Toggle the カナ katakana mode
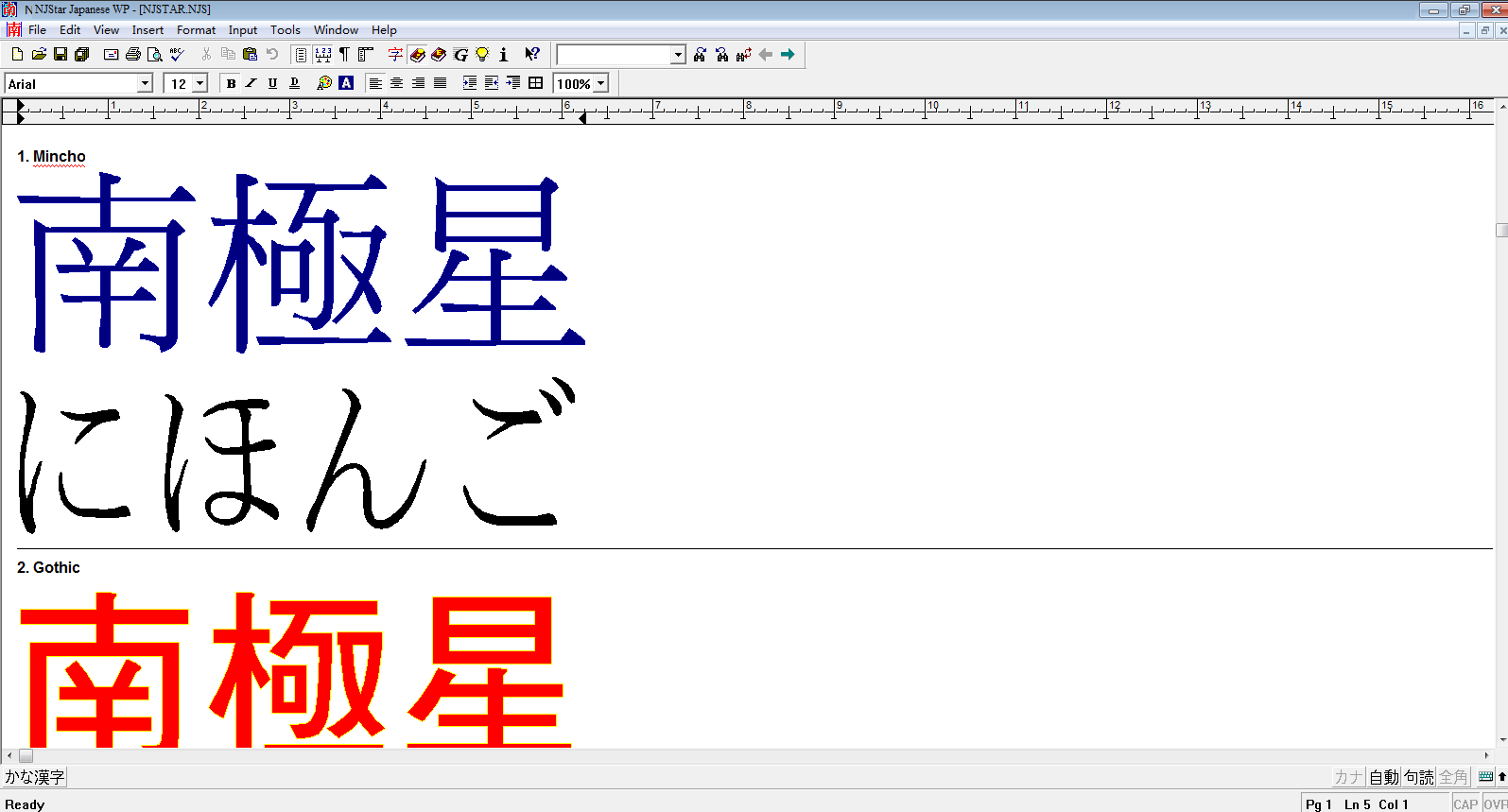The height and width of the screenshot is (812, 1508). [1348, 777]
